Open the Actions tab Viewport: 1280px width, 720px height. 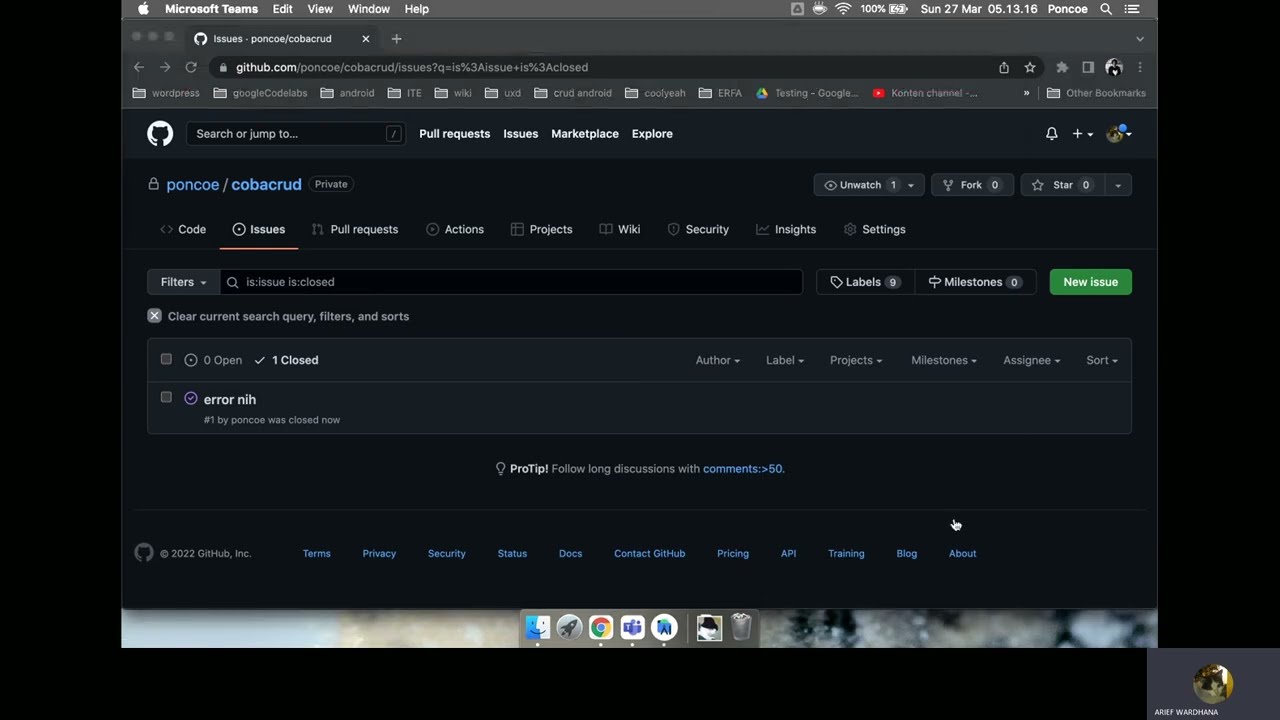[455, 229]
